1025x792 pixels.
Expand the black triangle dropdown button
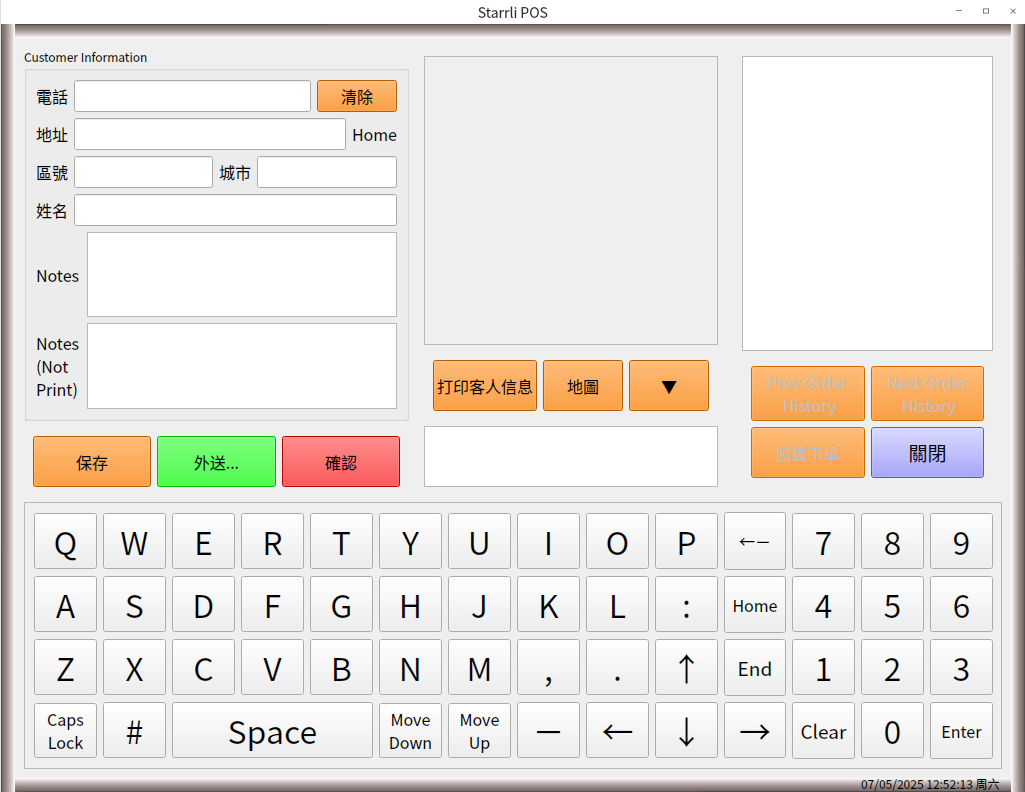668,386
